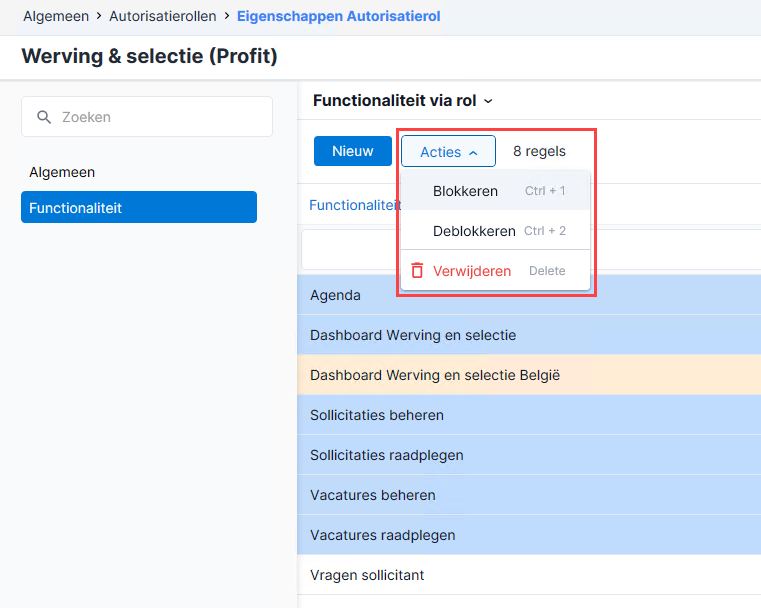The image size is (761, 608).
Task: Click the Nieuw button
Action: pyautogui.click(x=353, y=151)
